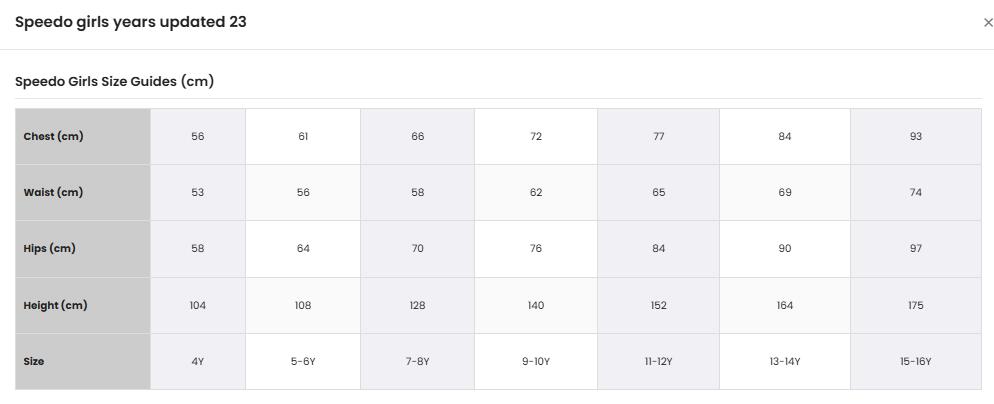Image resolution: width=994 pixels, height=404 pixels.
Task: Select the 4Y size cell
Action: [198, 362]
